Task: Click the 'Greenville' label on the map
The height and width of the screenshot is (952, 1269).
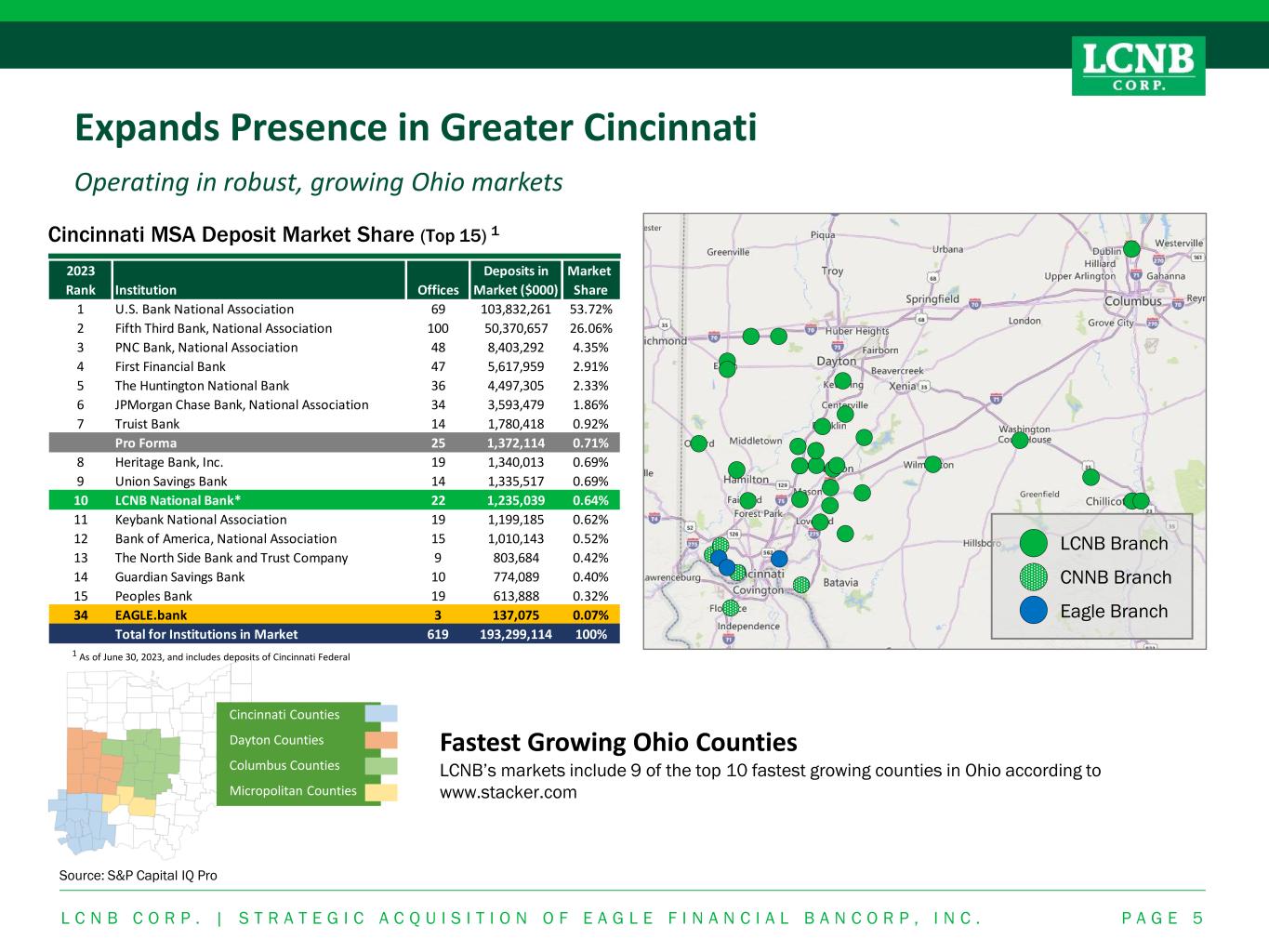Action: (728, 252)
